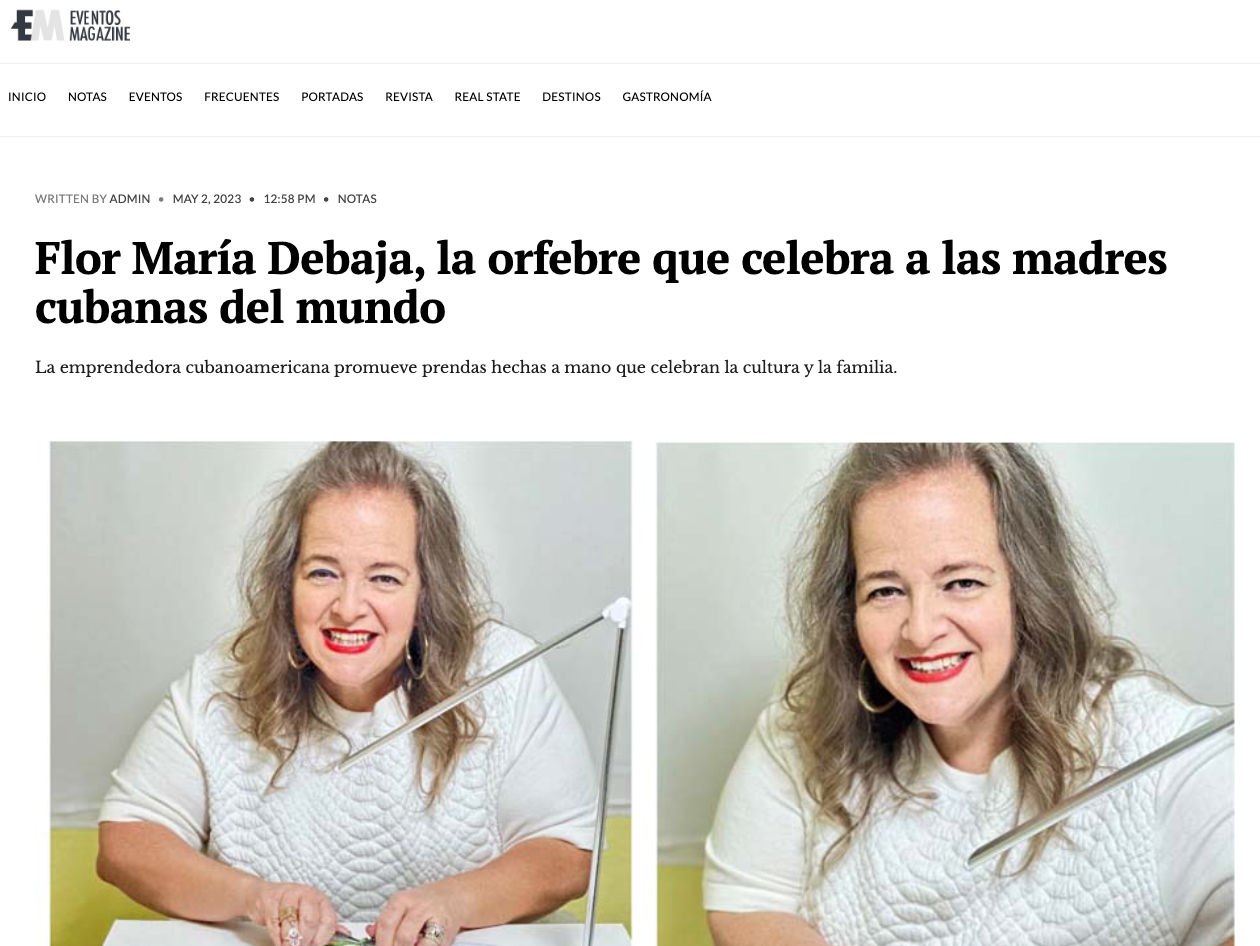Open the GASTRONOMÍA menu item
This screenshot has height=946, width=1260.
pyautogui.click(x=667, y=97)
